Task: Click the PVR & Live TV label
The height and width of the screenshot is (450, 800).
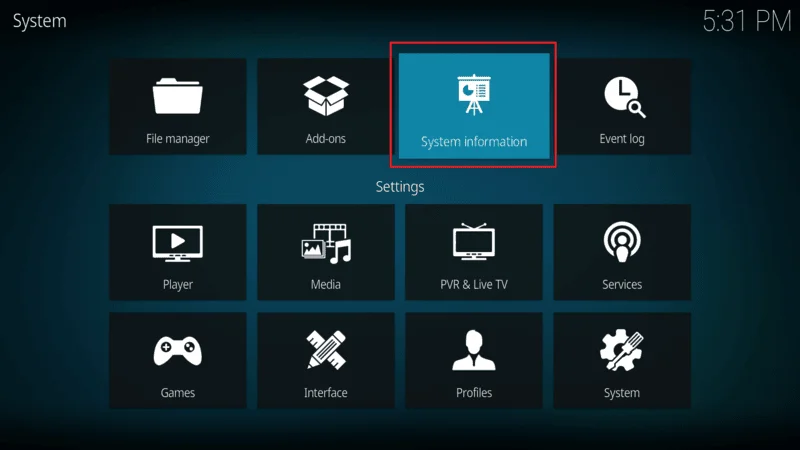Action: [474, 284]
